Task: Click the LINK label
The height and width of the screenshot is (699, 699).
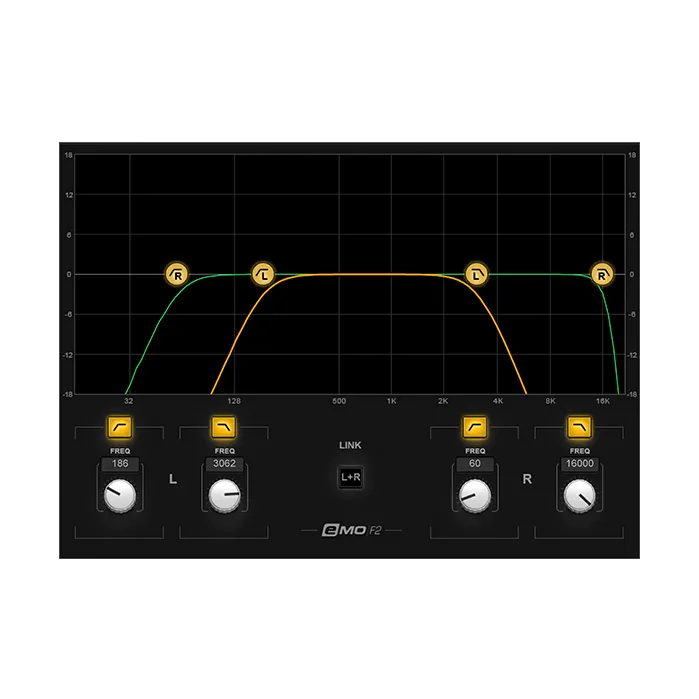Action: click(x=350, y=445)
